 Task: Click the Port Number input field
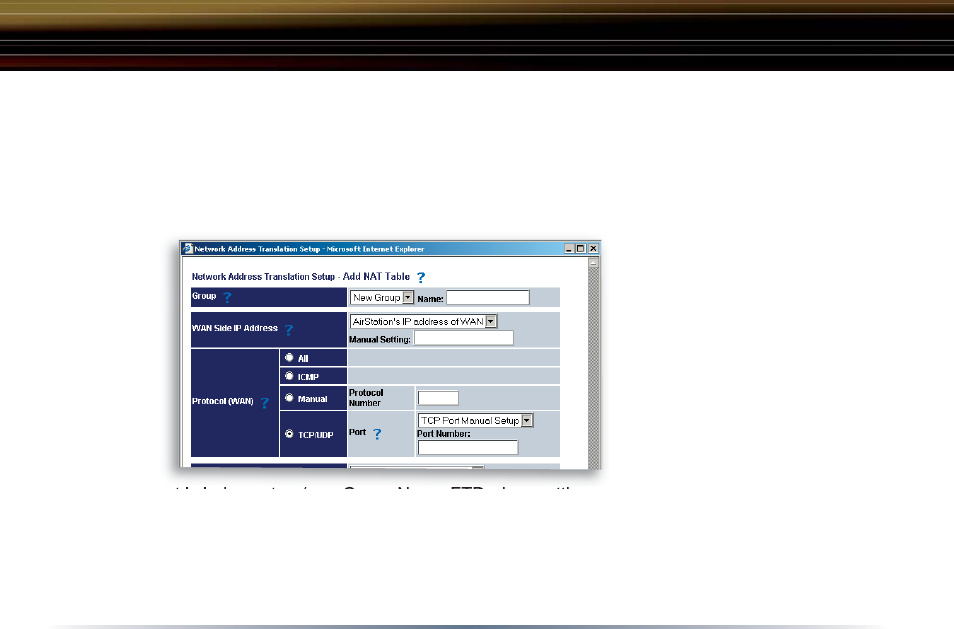tap(468, 447)
